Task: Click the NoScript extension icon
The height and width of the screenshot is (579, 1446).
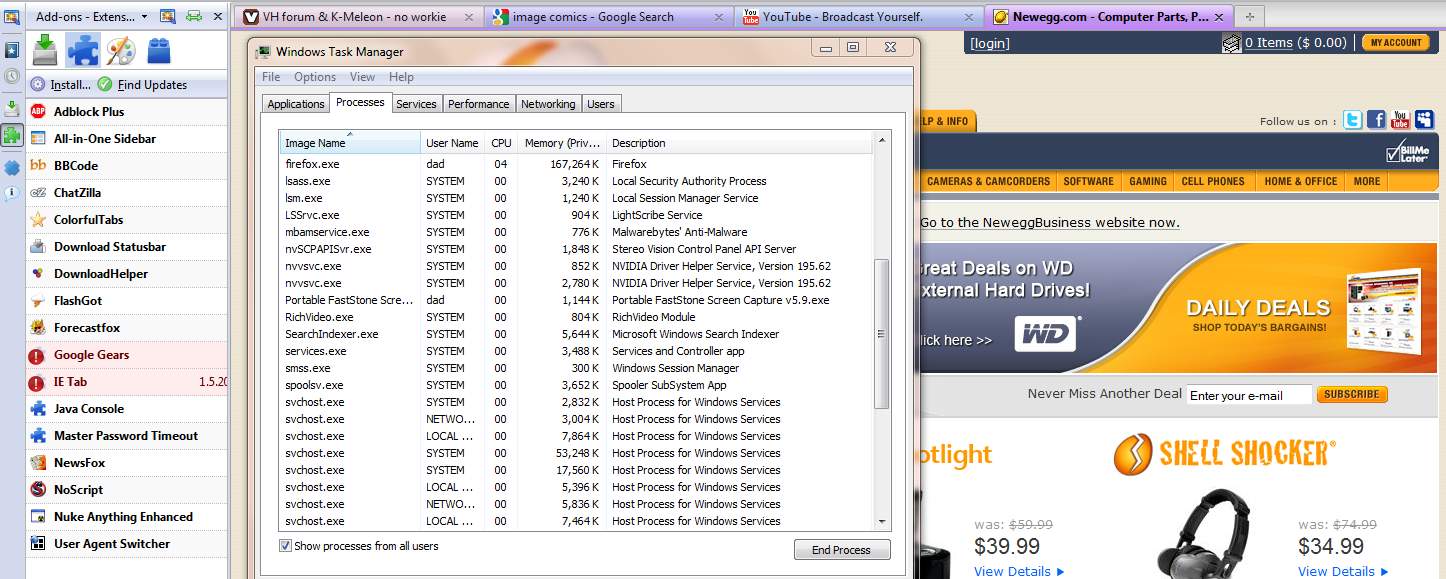Action: pyautogui.click(x=38, y=489)
